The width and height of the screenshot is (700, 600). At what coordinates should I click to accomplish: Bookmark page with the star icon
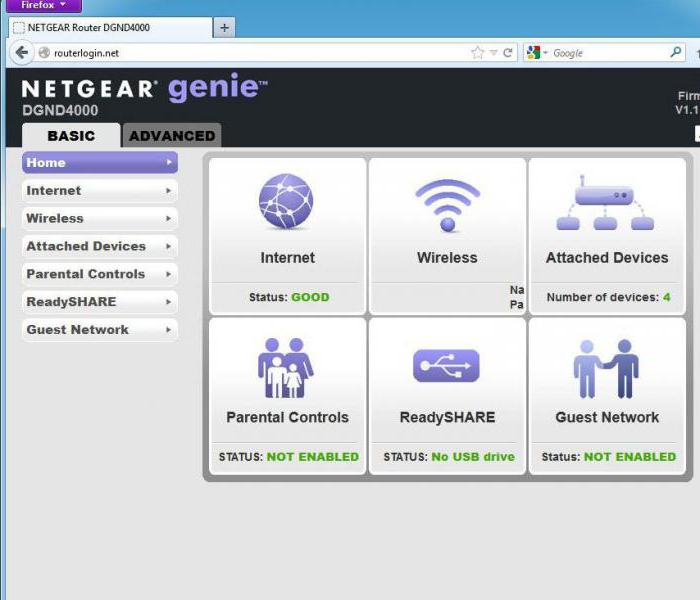pos(478,53)
